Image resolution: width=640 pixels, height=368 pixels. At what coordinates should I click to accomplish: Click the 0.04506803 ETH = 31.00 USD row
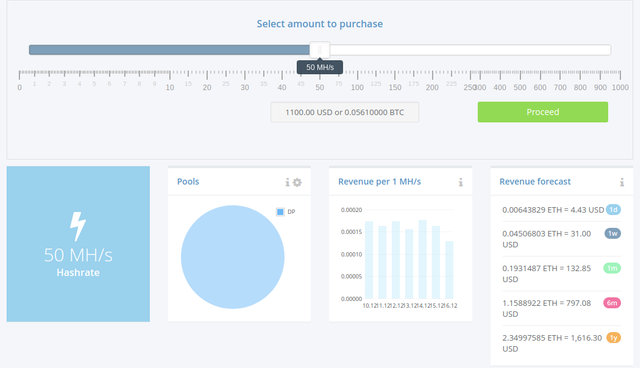click(562, 239)
